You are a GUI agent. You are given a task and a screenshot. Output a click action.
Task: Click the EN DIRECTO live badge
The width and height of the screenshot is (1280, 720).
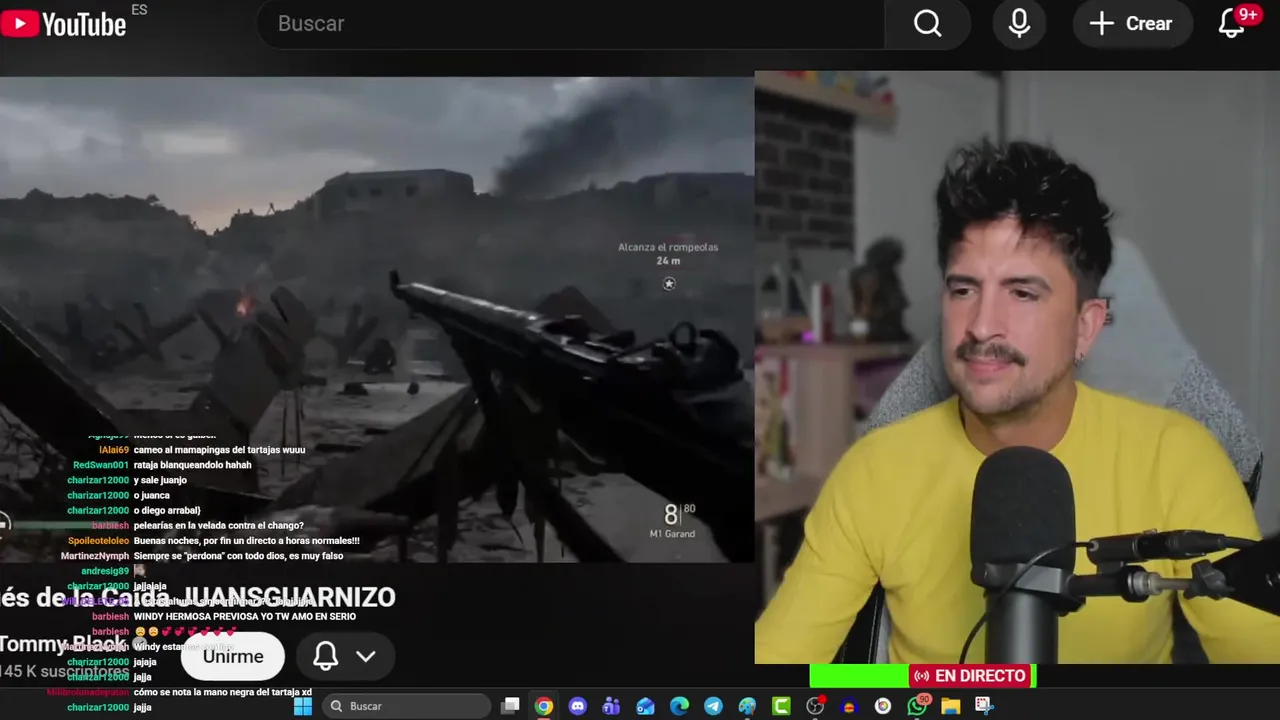(971, 676)
